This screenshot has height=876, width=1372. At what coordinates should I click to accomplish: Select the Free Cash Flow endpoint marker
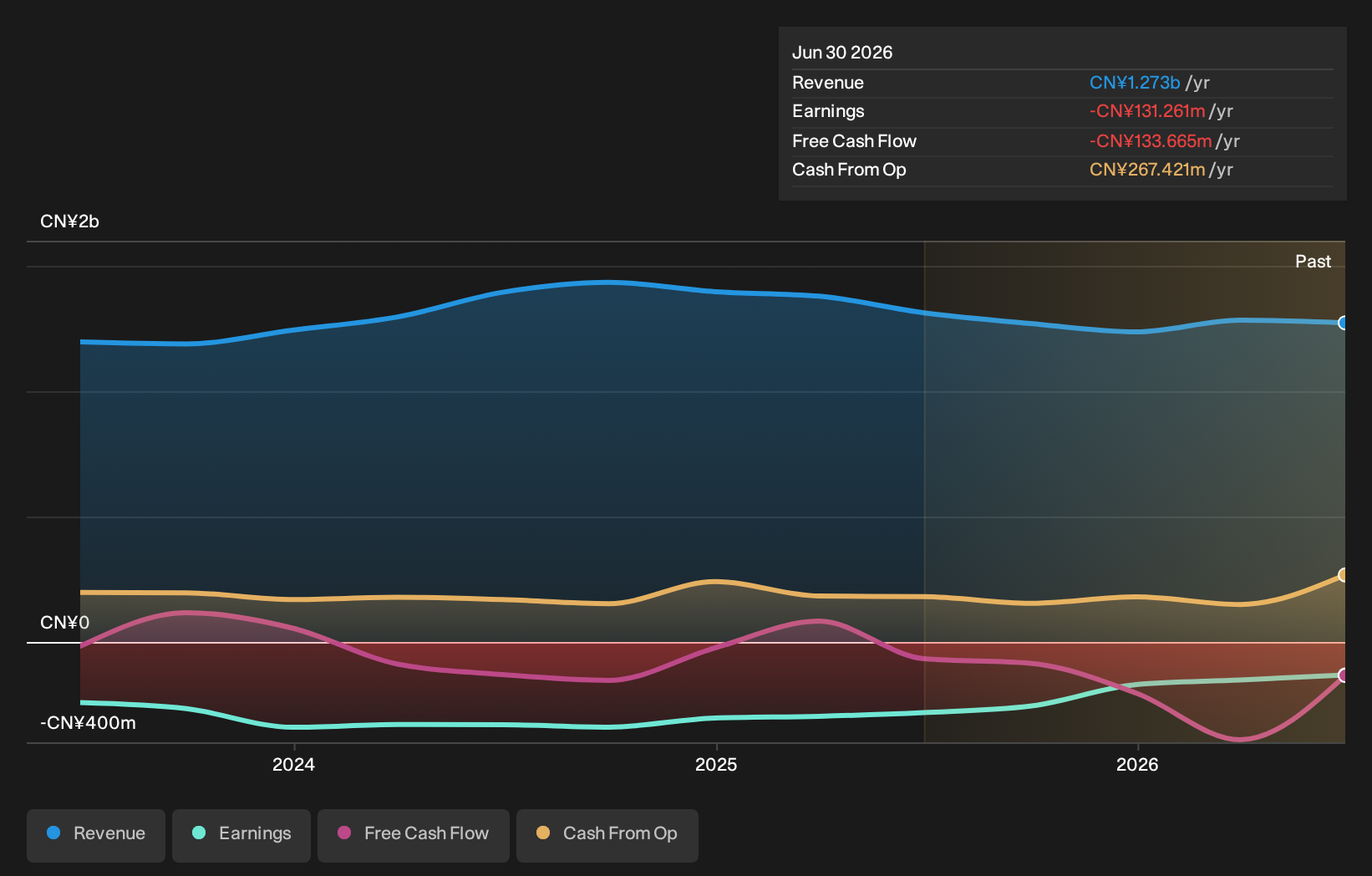tap(1344, 675)
